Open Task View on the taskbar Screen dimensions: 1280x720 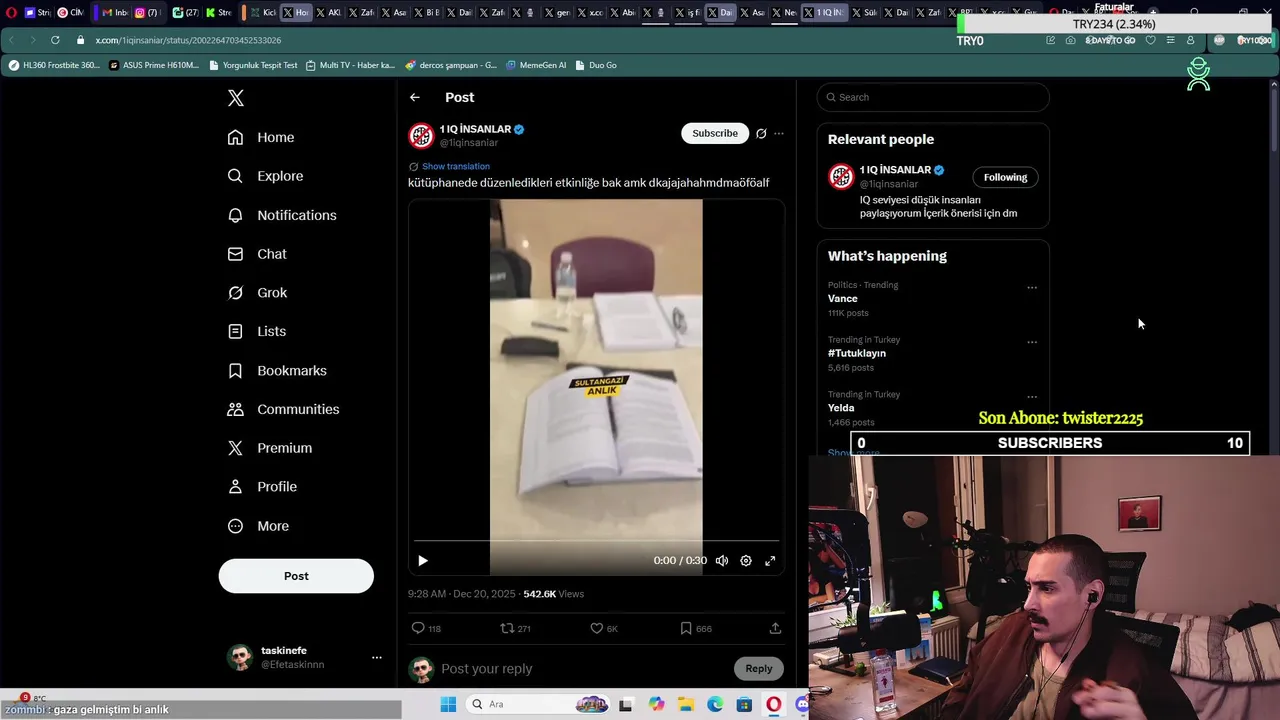(625, 704)
